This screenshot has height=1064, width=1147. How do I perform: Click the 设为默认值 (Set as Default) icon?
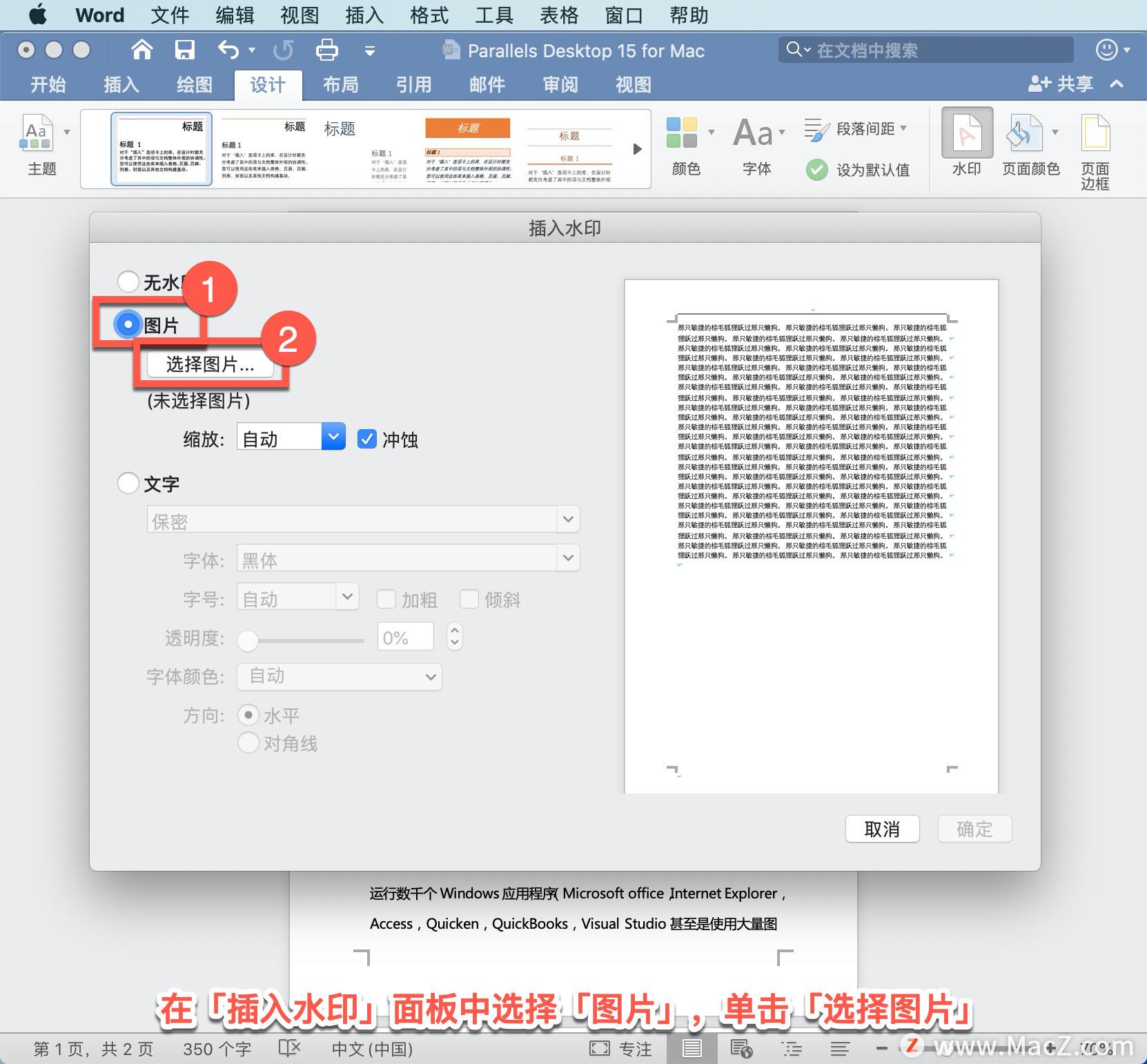click(858, 170)
